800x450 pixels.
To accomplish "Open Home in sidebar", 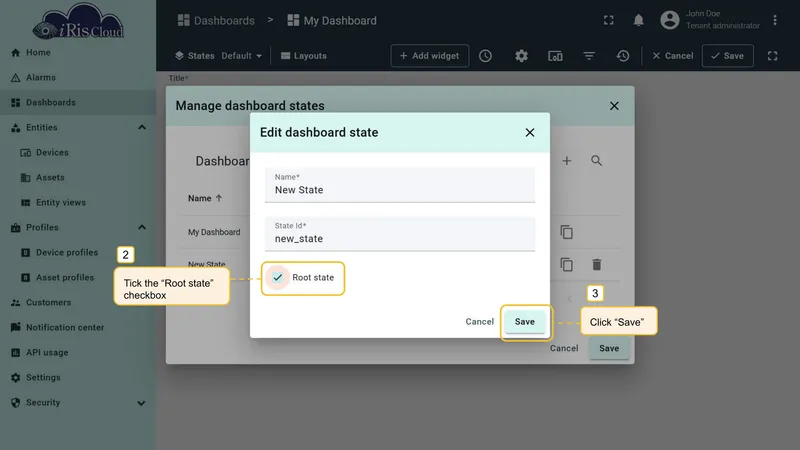I will [78, 53].
